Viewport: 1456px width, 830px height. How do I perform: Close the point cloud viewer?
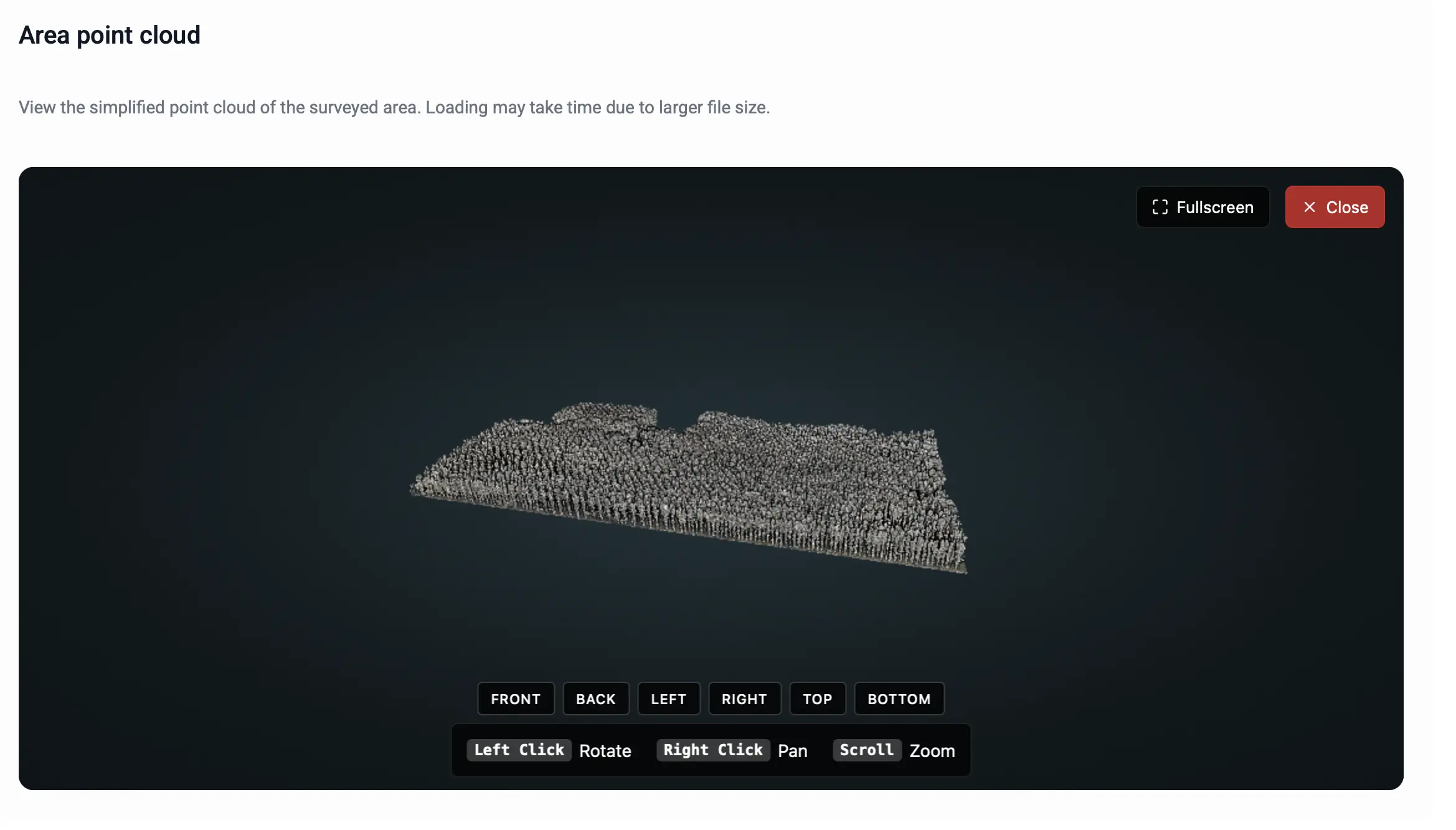click(x=1335, y=207)
